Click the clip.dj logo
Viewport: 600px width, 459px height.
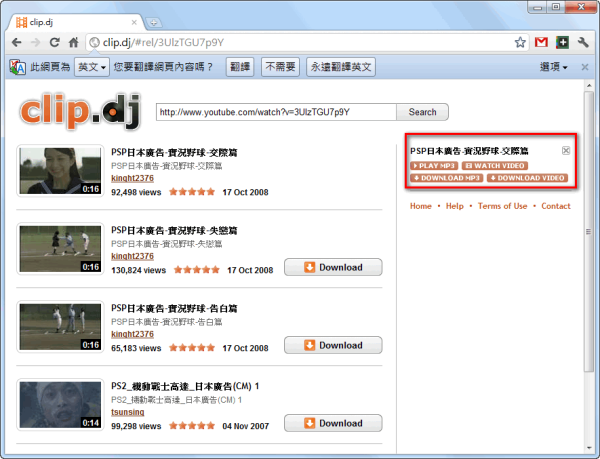tap(80, 111)
